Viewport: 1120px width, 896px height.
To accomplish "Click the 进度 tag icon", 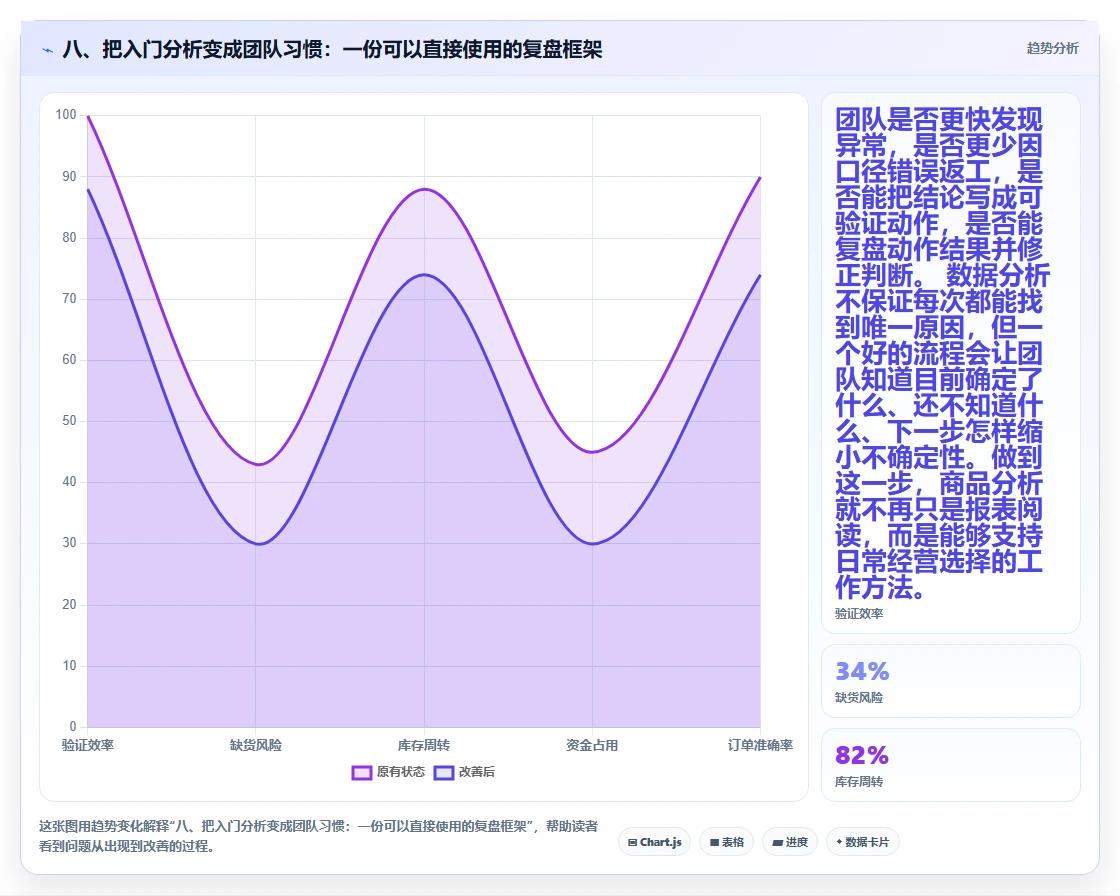I will (777, 842).
